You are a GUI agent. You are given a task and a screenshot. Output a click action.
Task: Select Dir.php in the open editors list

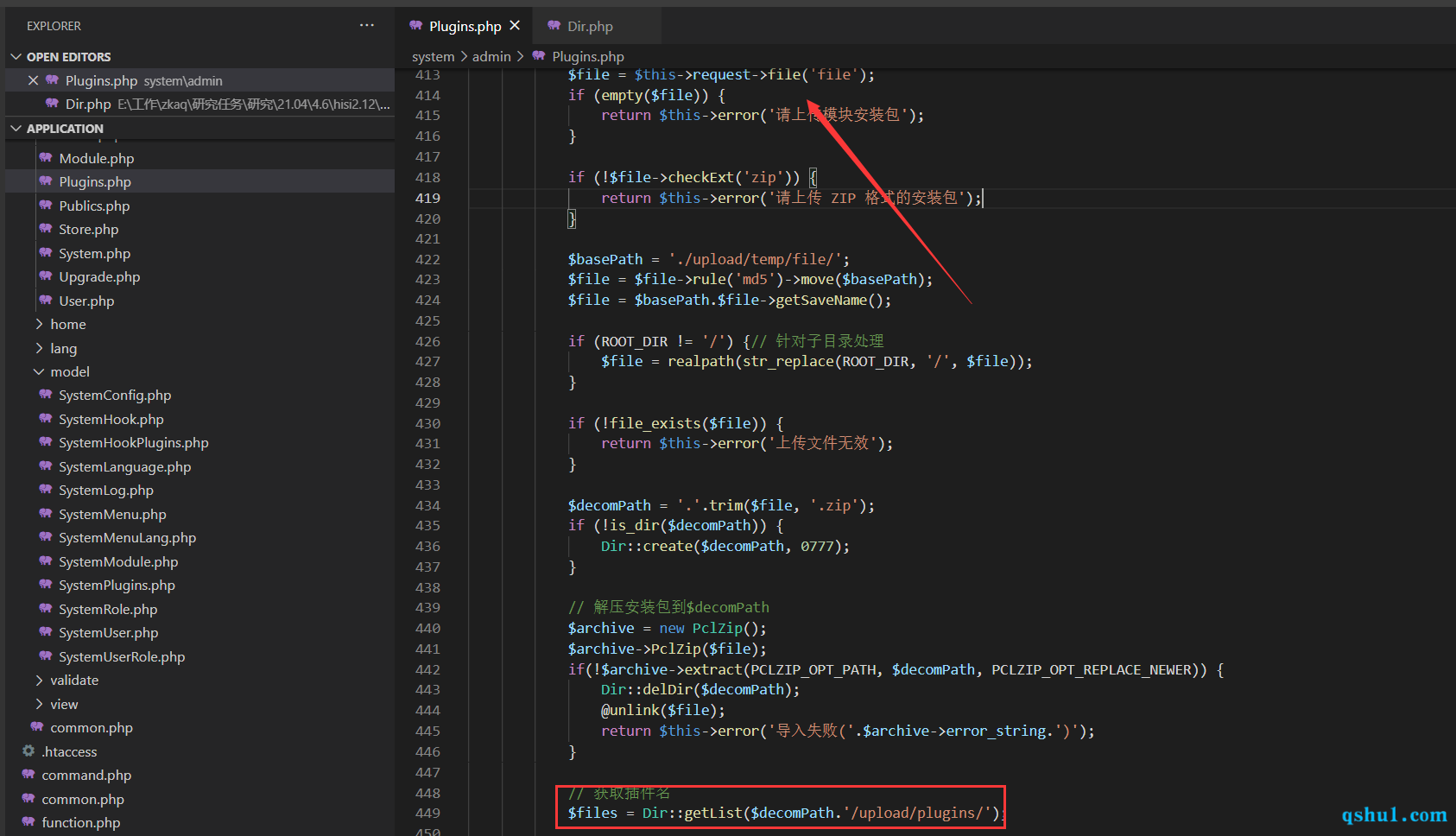pos(200,104)
